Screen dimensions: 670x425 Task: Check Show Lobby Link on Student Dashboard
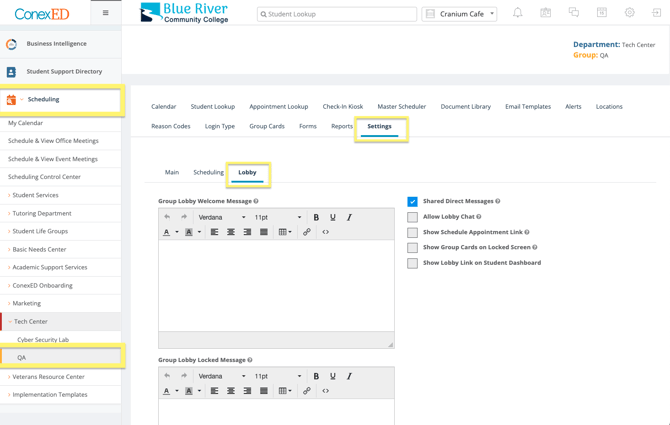coord(412,263)
